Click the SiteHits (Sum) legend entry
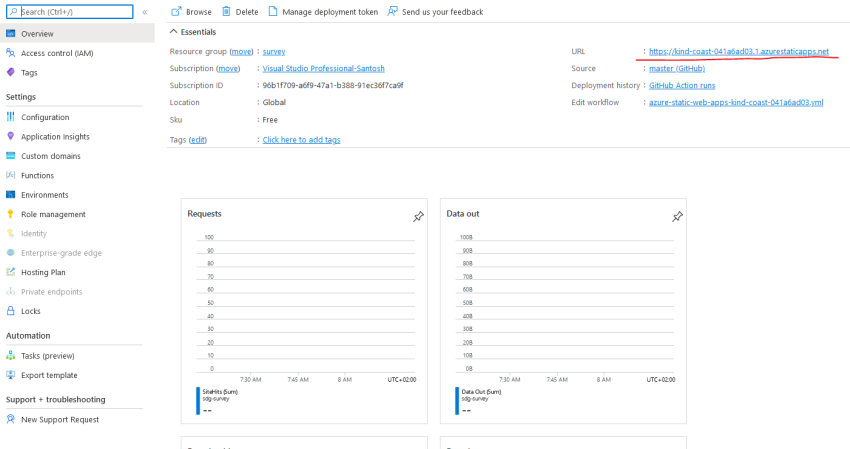The height and width of the screenshot is (449, 850). (220, 392)
